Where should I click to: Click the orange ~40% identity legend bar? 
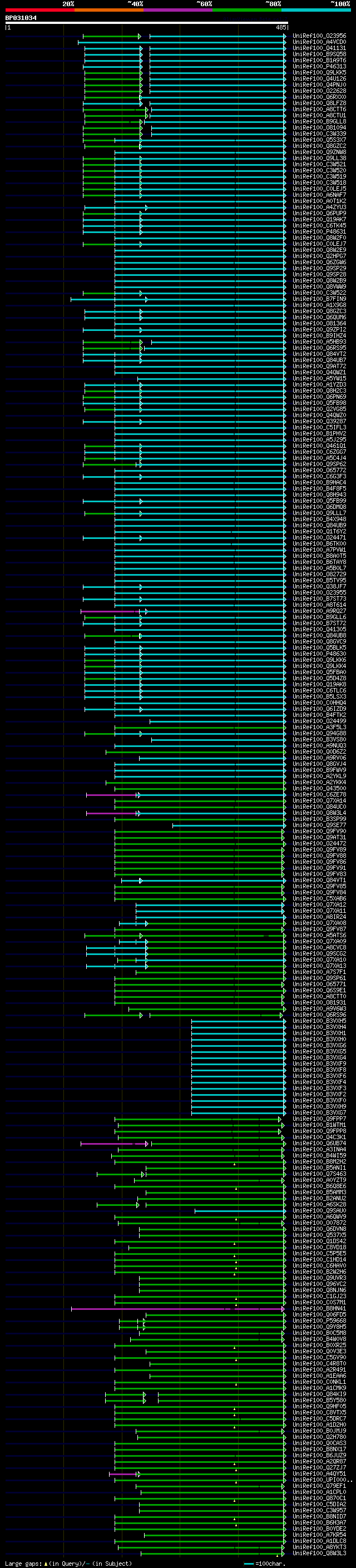[x=109, y=10]
